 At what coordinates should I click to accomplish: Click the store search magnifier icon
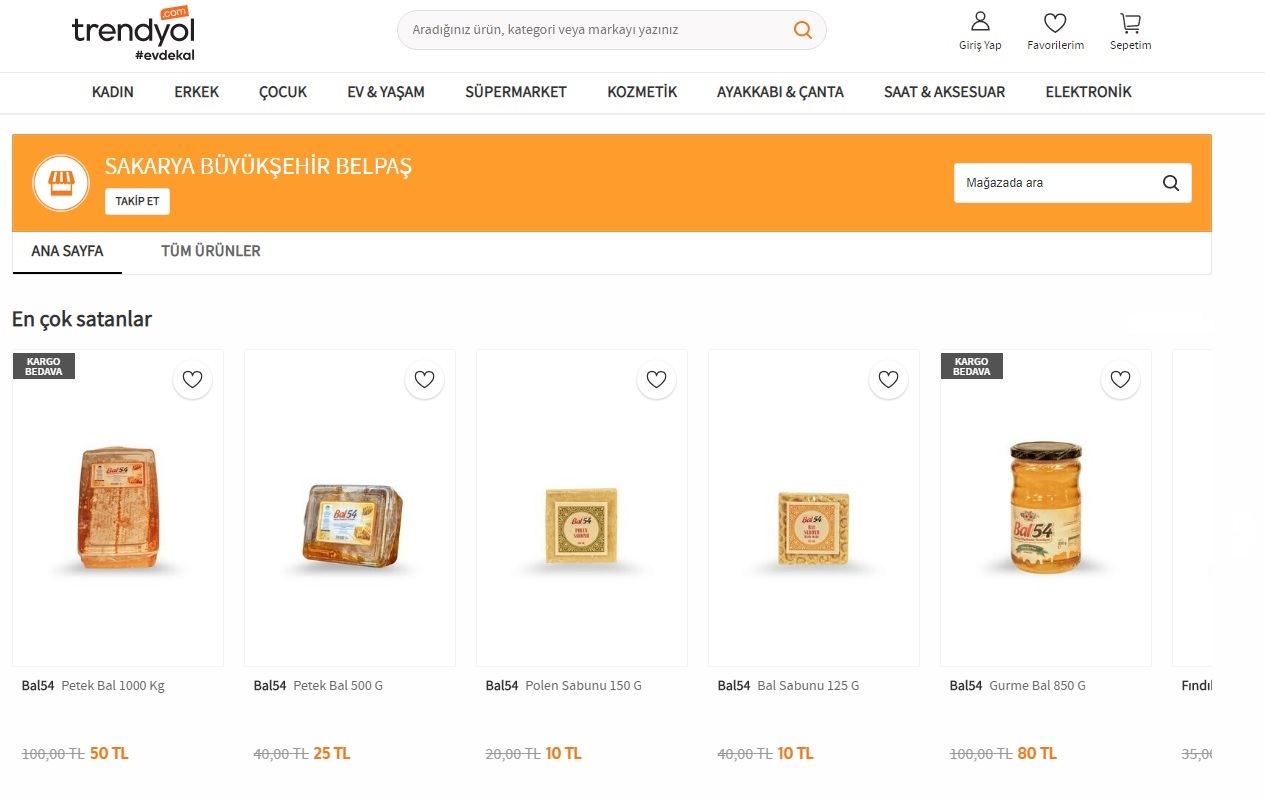(x=1171, y=183)
